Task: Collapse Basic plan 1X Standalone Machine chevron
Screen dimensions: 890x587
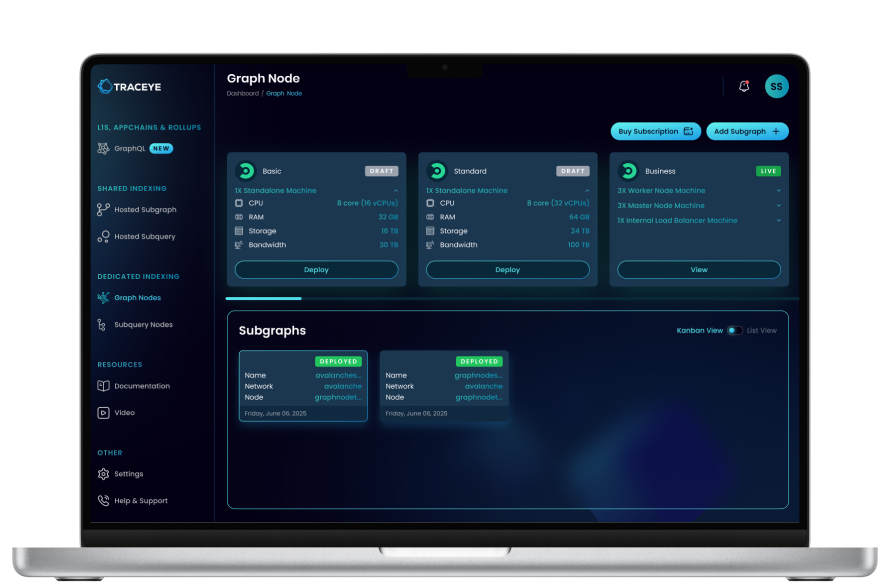Action: [x=396, y=190]
